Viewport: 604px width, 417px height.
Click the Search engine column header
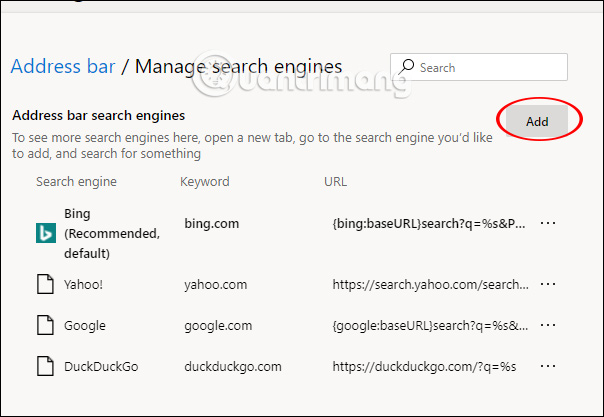point(76,181)
